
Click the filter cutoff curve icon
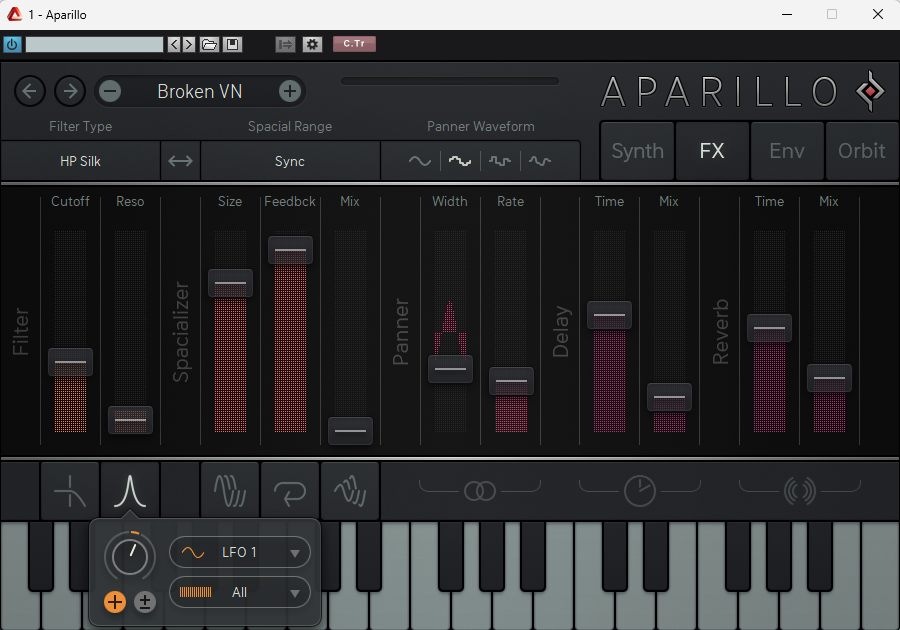70,491
